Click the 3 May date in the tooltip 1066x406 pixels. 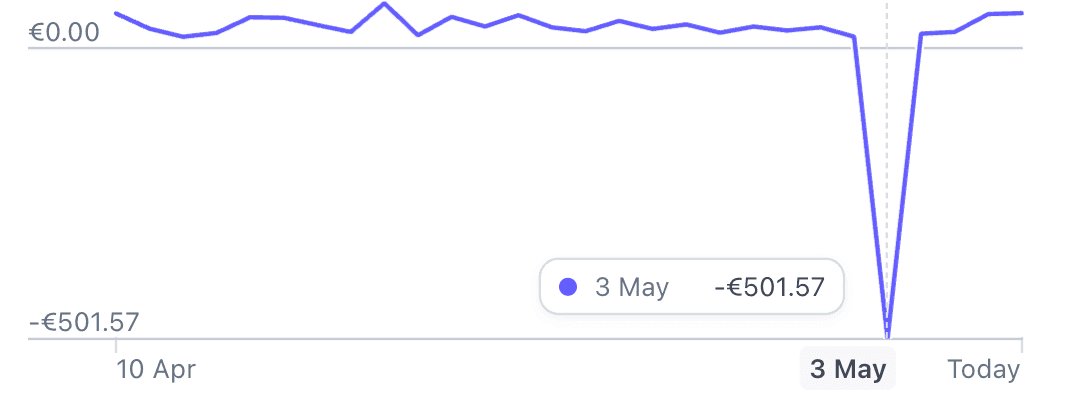[632, 288]
